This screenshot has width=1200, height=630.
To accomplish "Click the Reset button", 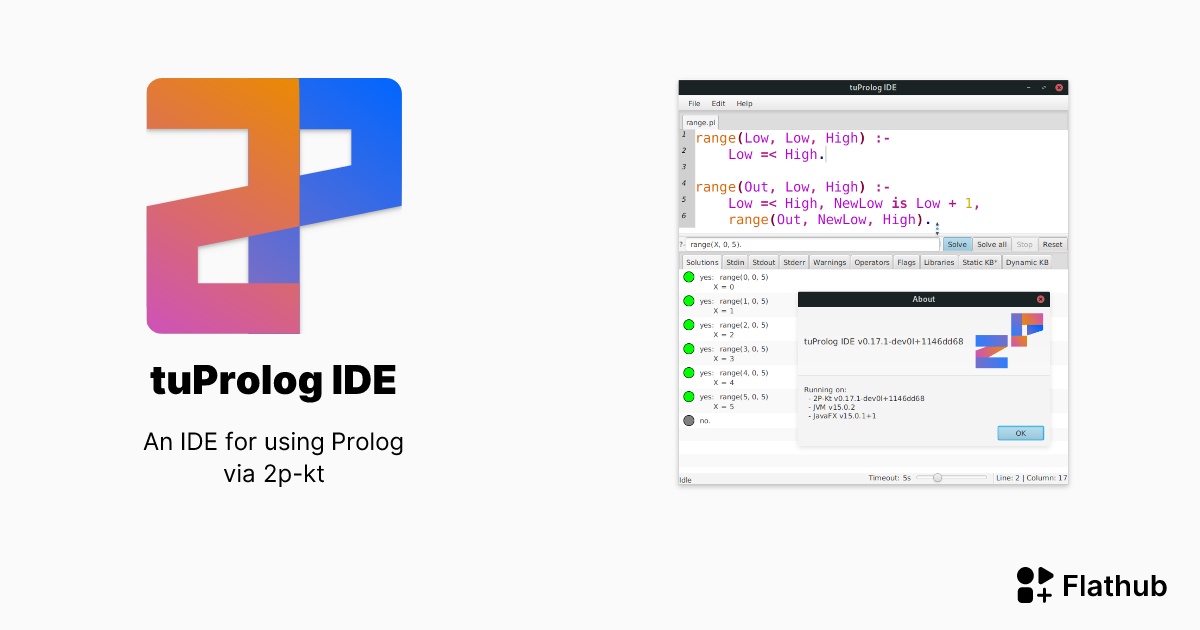I will tap(1052, 243).
